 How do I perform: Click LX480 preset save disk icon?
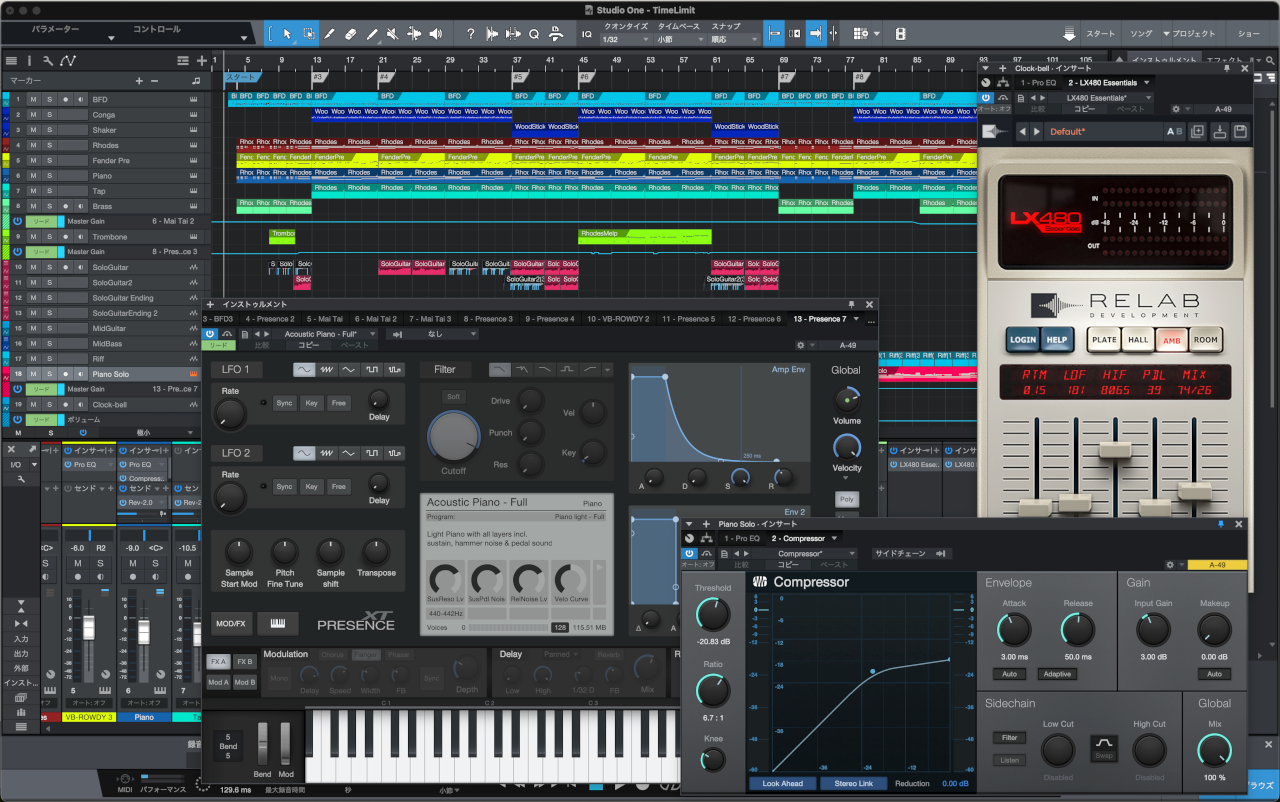(1241, 132)
